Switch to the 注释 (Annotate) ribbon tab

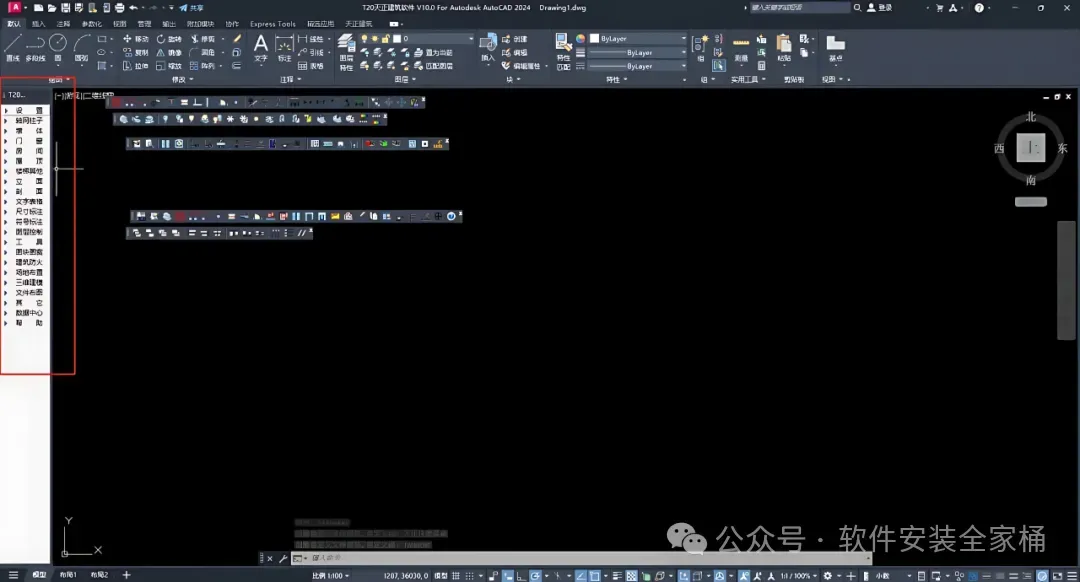(63, 24)
